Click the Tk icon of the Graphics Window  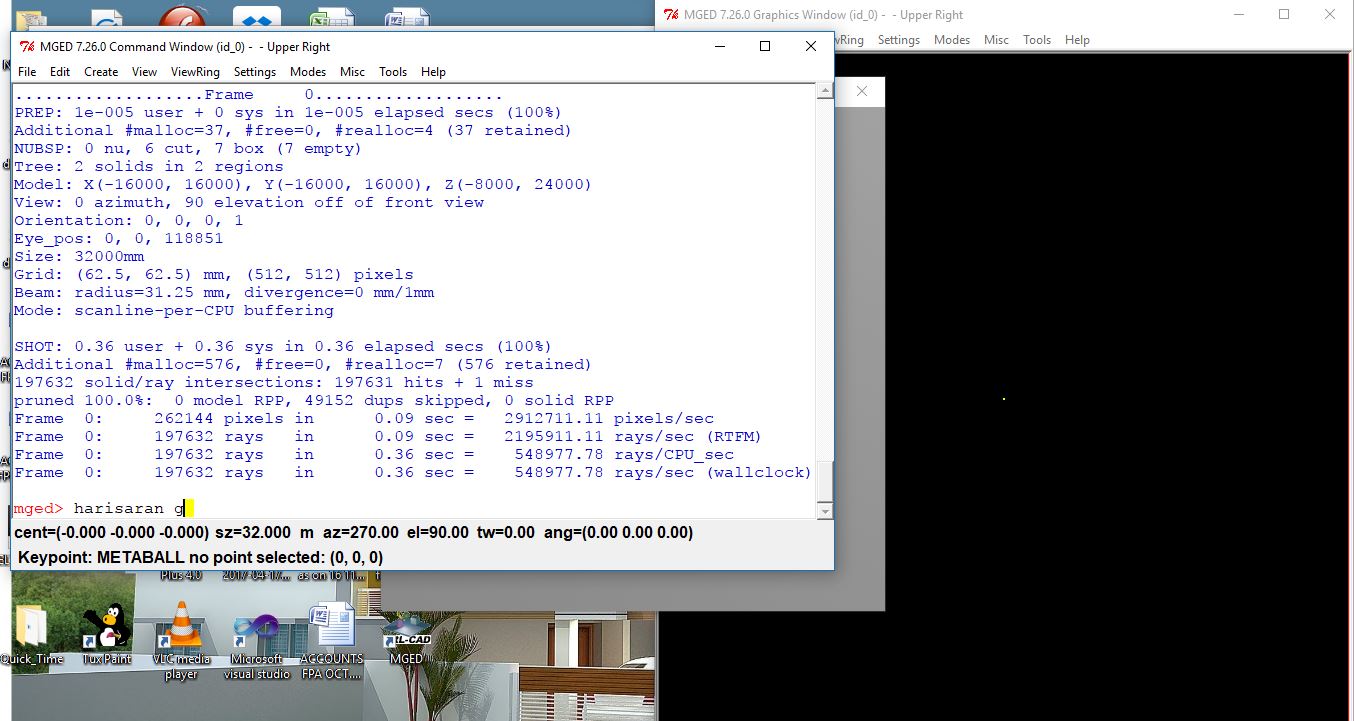click(x=672, y=14)
